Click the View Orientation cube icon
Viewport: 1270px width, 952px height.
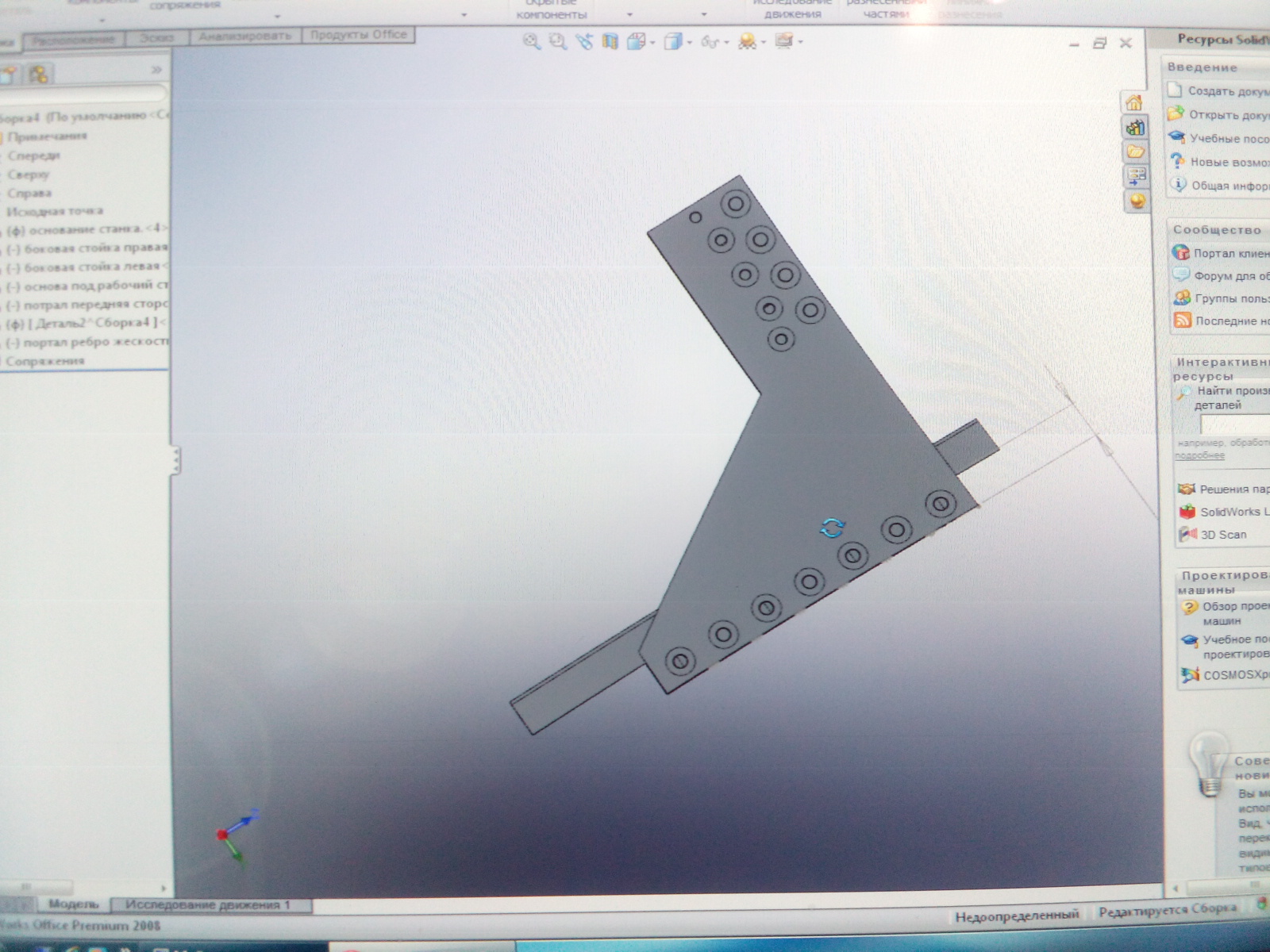tap(636, 41)
